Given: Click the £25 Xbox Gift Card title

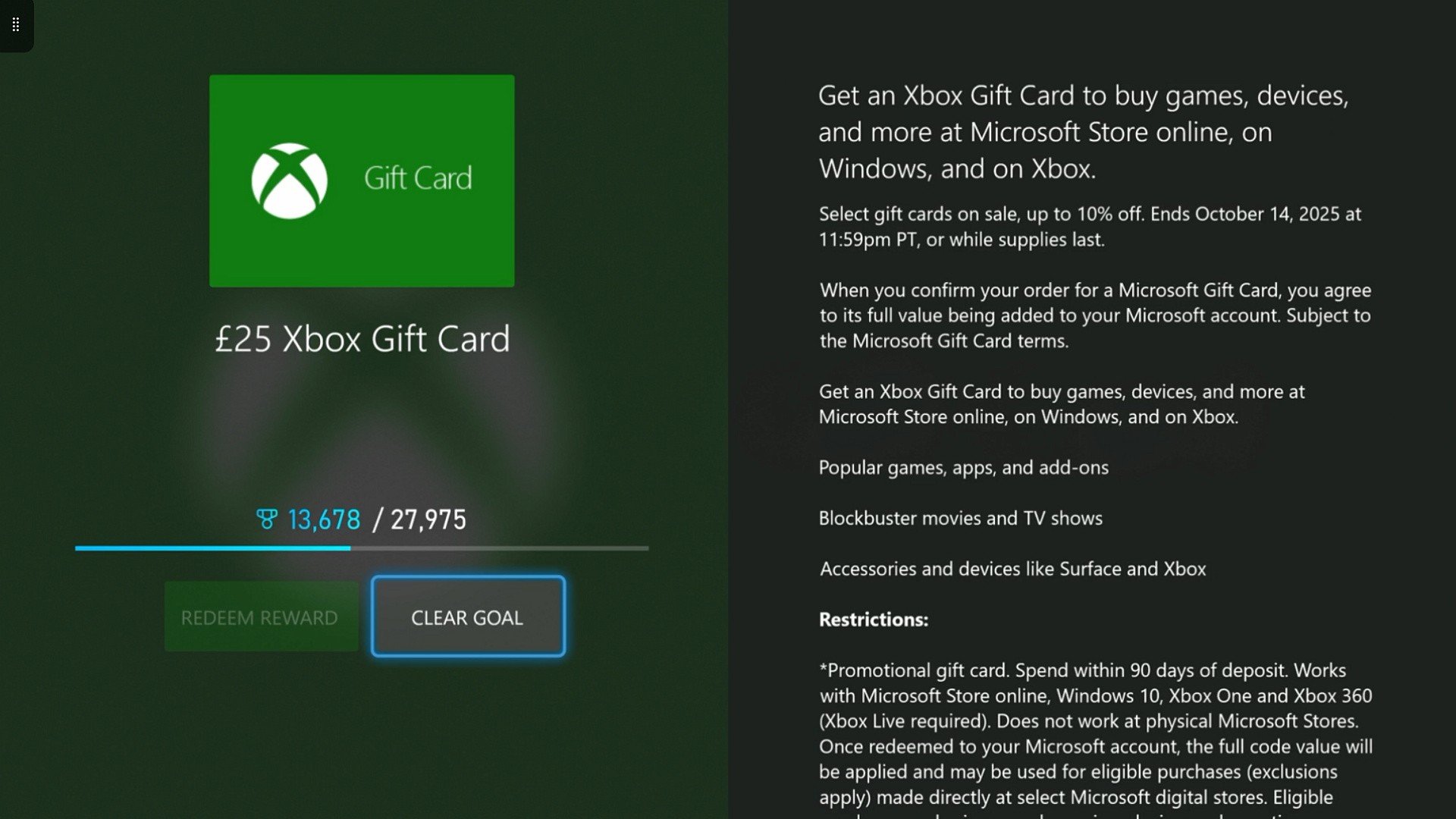Looking at the screenshot, I should click(x=362, y=338).
